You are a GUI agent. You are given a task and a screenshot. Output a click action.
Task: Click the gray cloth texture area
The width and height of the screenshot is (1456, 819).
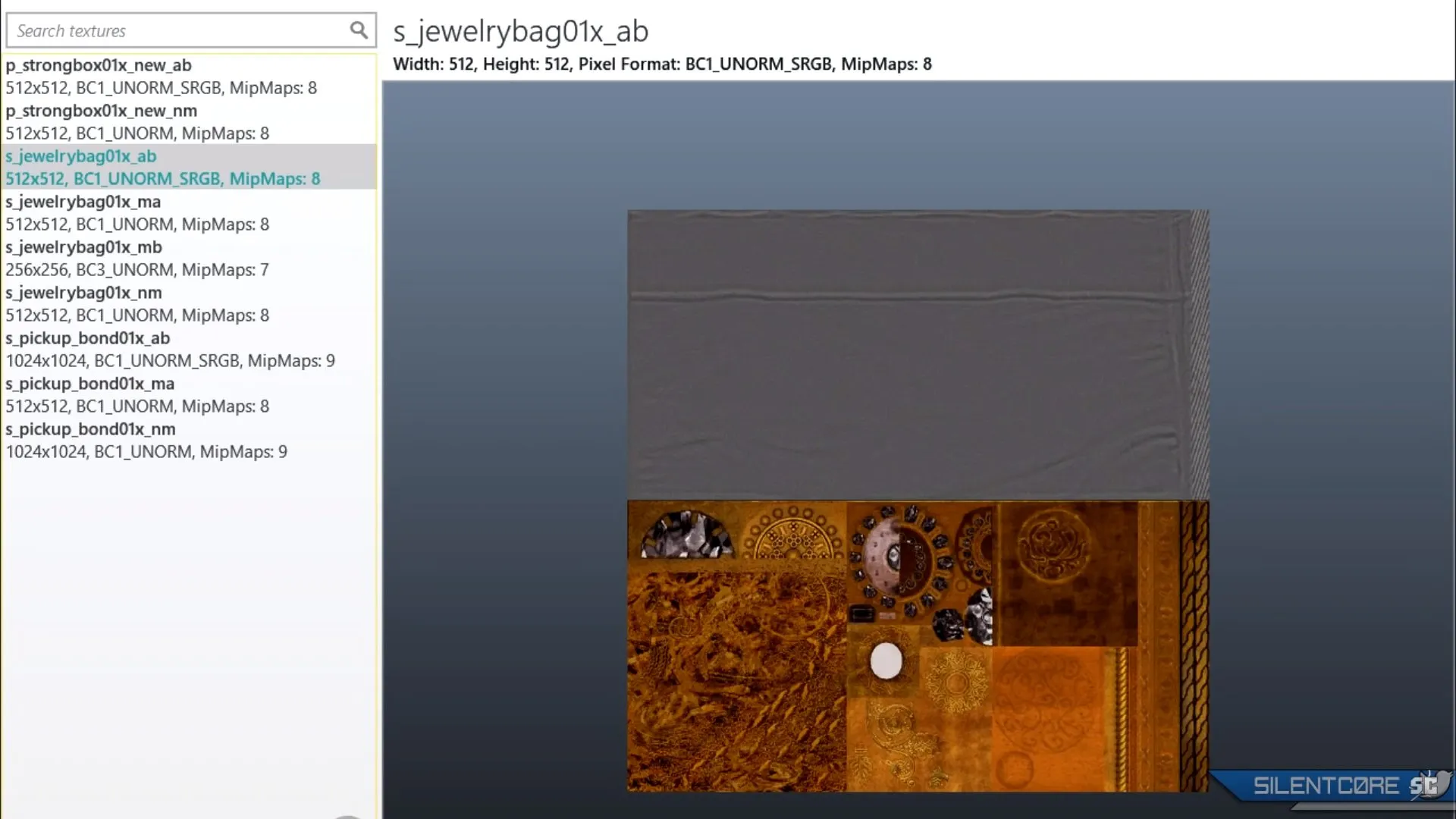[x=910, y=356]
